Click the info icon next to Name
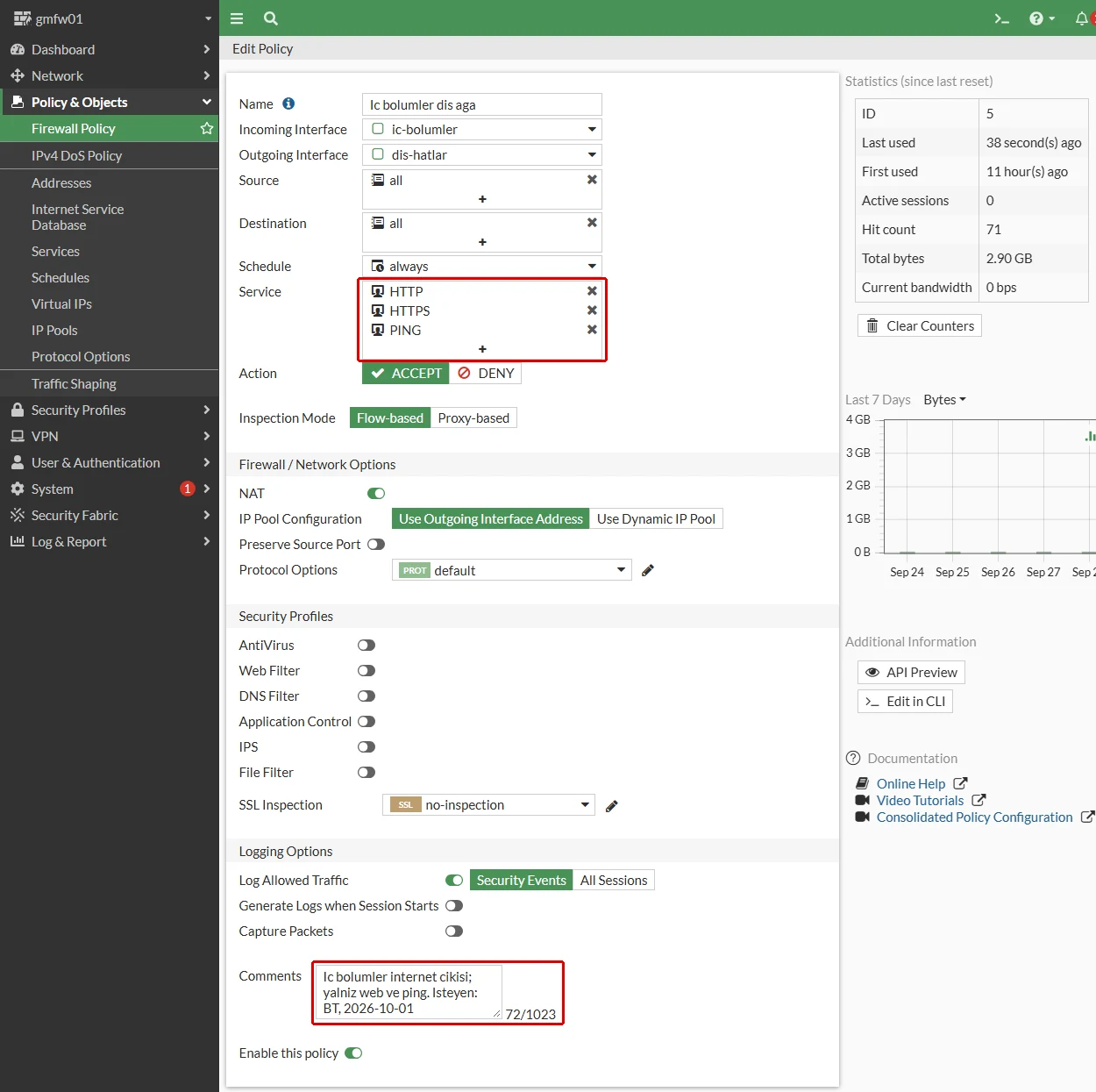1096x1092 pixels. pos(288,103)
